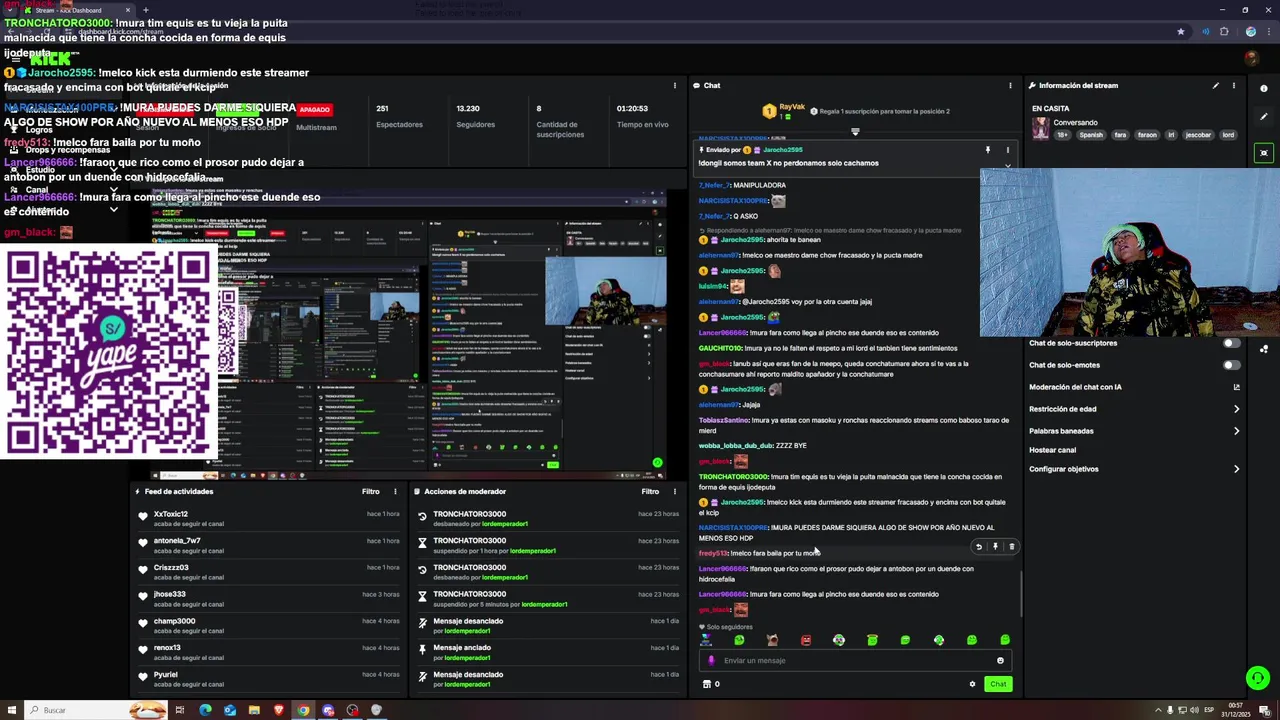
Task: Open Acciones de moderador three-dot menu
Action: (x=674, y=491)
